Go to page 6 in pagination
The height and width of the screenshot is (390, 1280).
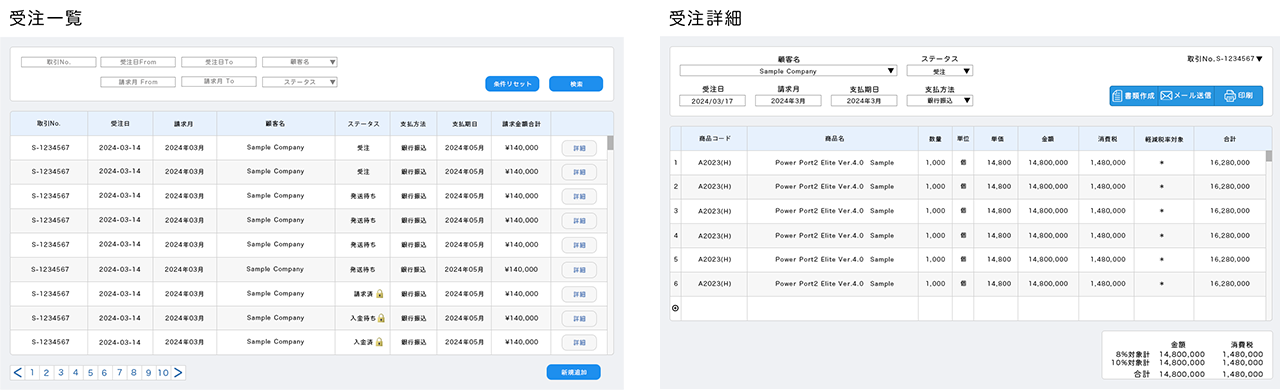point(105,373)
